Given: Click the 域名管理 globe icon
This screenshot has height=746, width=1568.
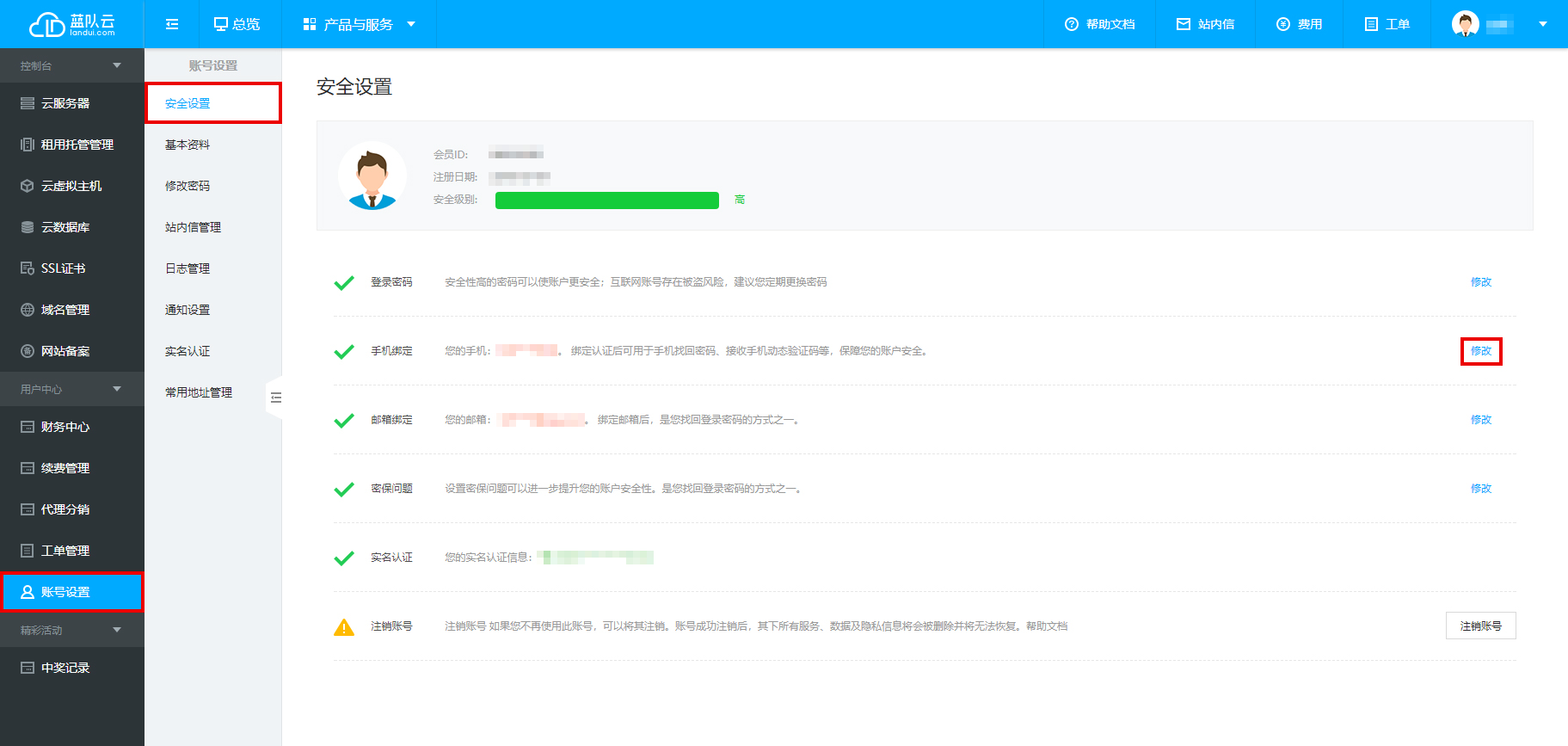Looking at the screenshot, I should (28, 310).
